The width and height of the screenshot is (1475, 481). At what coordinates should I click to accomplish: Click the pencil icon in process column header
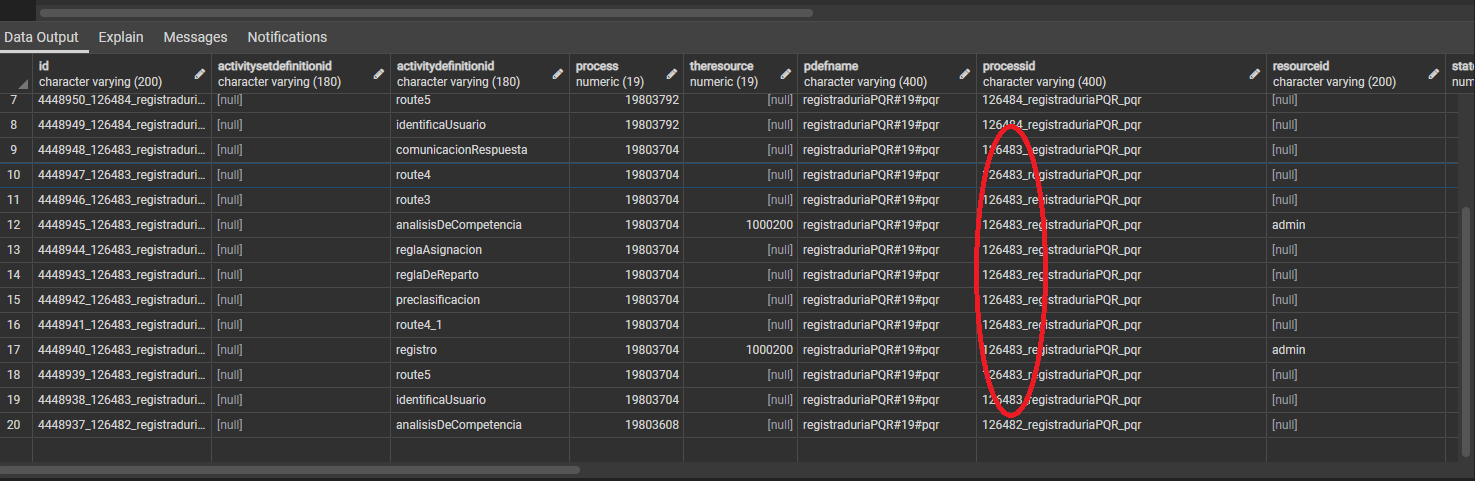[x=671, y=74]
